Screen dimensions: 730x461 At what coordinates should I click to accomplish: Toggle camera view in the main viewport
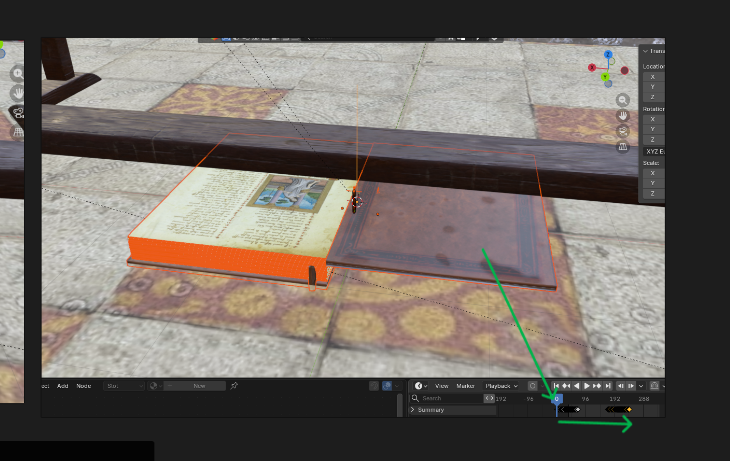pos(622,131)
